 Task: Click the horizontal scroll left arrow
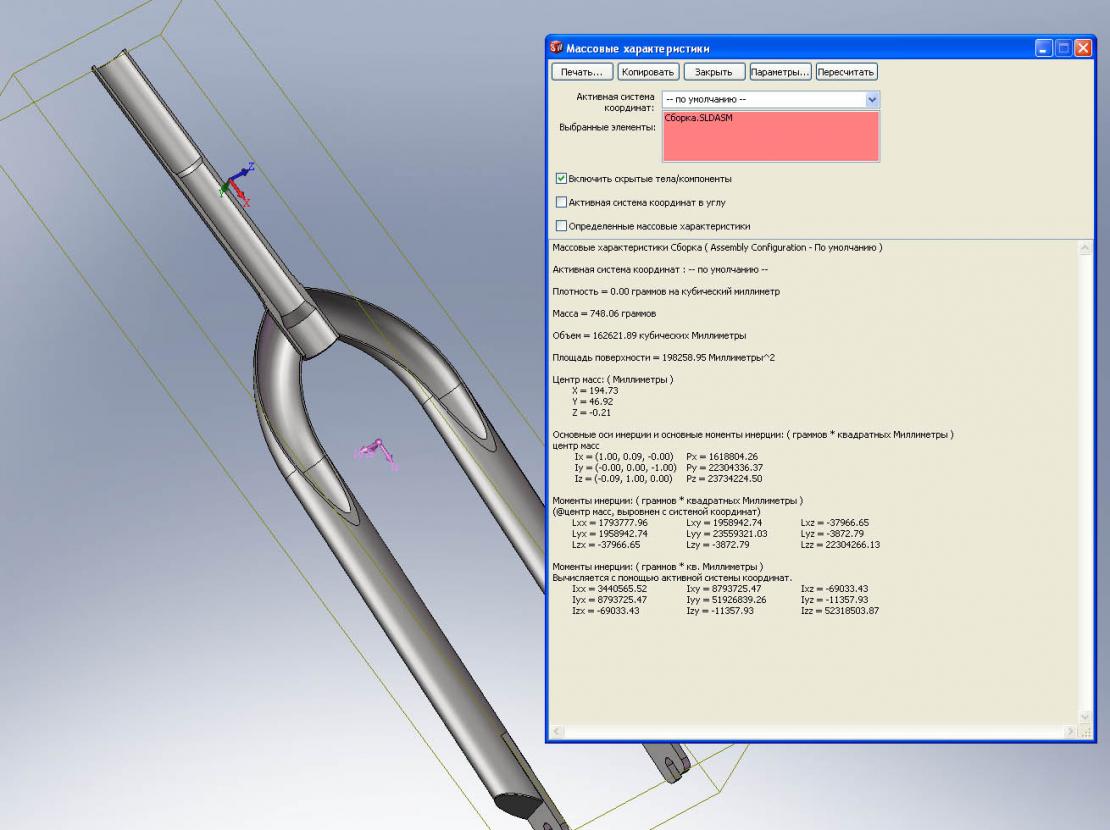pos(557,733)
